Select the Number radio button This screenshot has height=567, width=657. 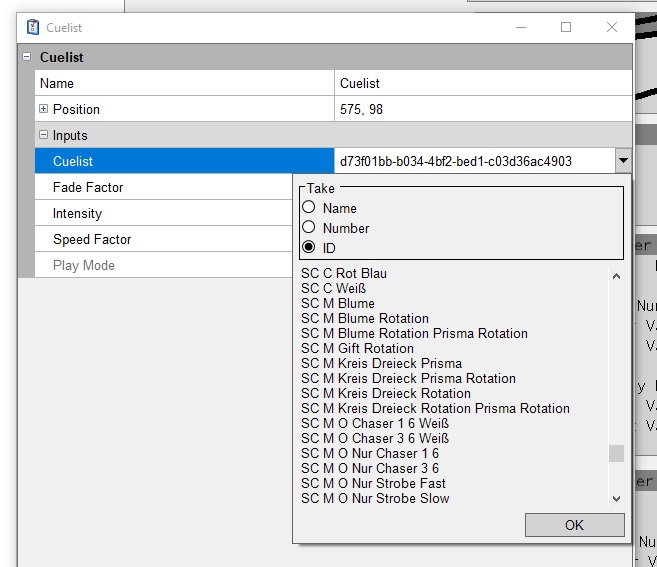[x=309, y=228]
